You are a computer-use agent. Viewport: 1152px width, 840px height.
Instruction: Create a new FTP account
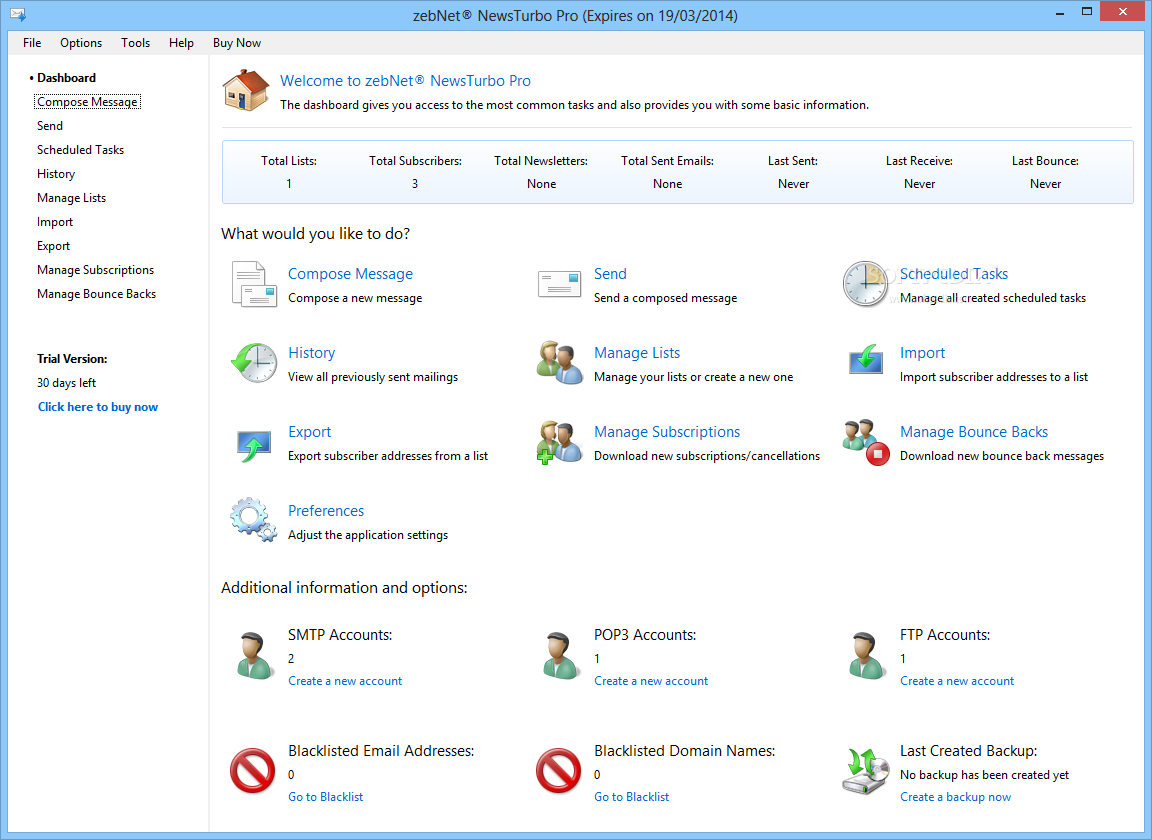pyautogui.click(x=957, y=681)
